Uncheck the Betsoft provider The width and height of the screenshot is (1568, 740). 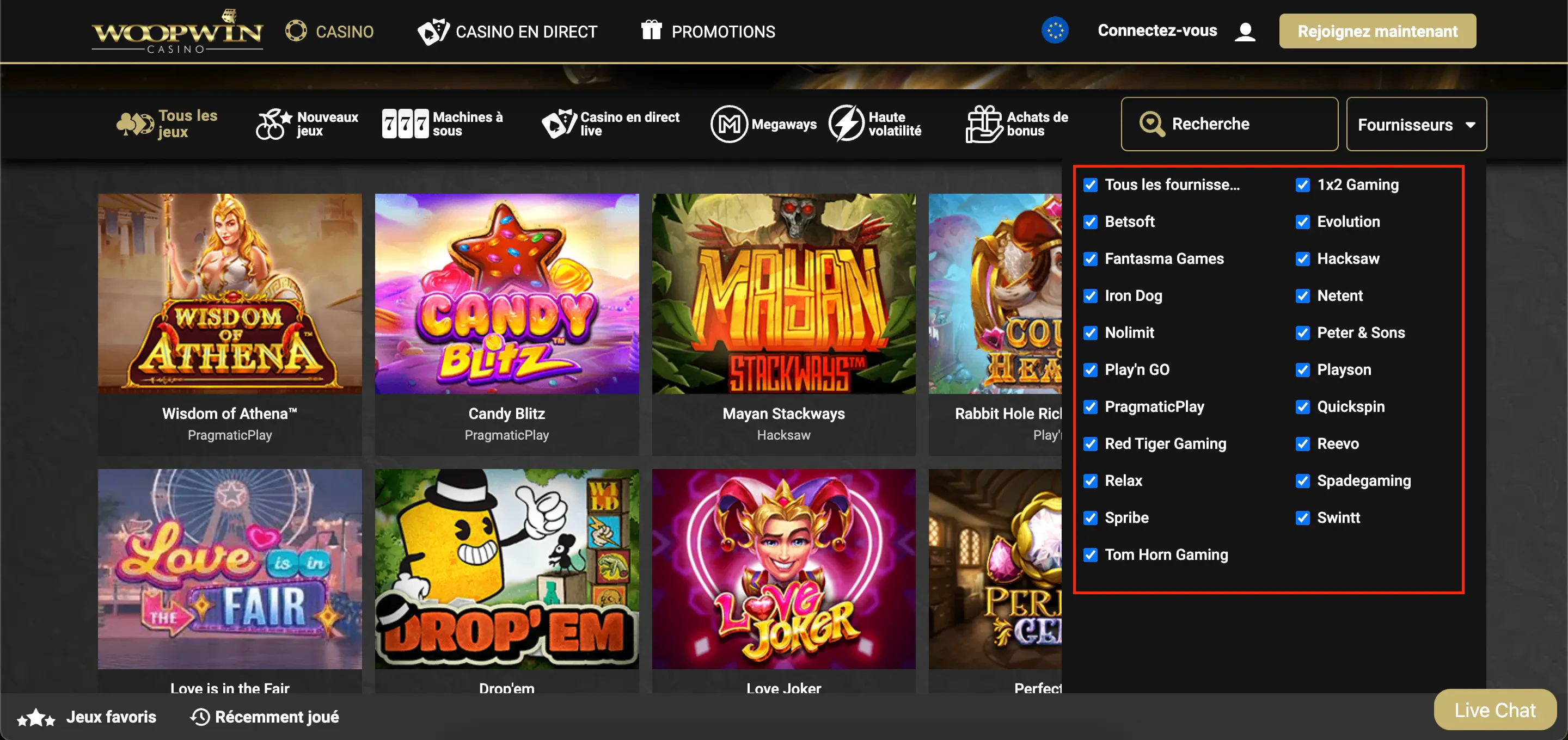1090,222
